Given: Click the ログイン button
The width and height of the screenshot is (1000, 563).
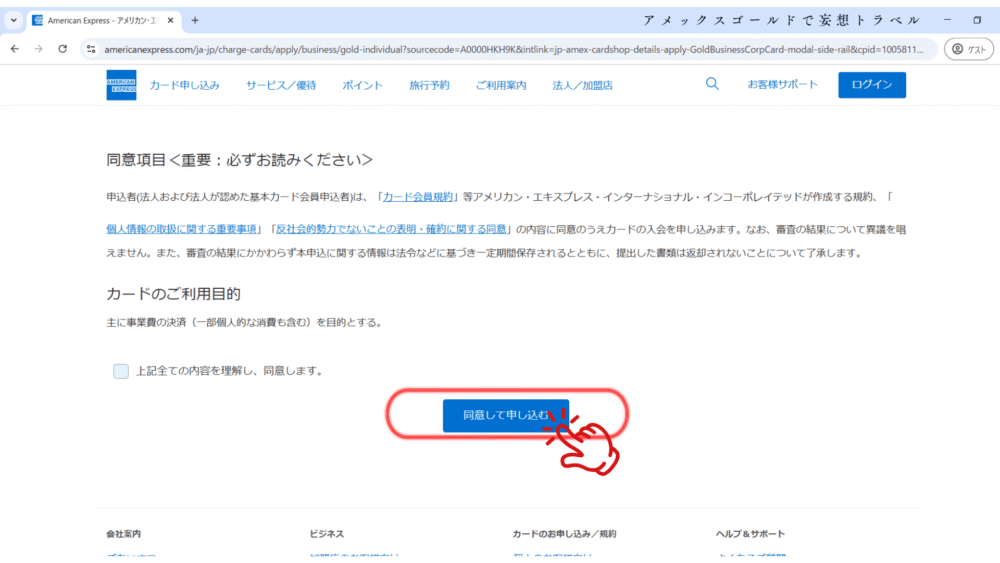Looking at the screenshot, I should (x=872, y=85).
